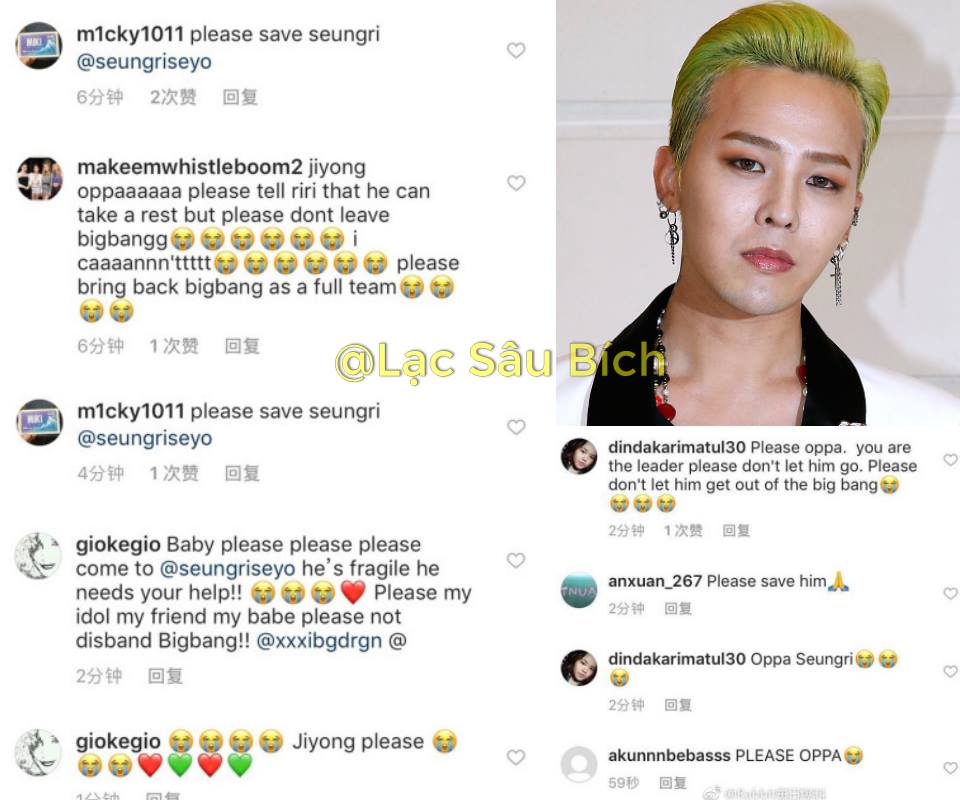
Task: Tap the heart on makeemwhistleboom2's comment
Action: click(x=516, y=183)
